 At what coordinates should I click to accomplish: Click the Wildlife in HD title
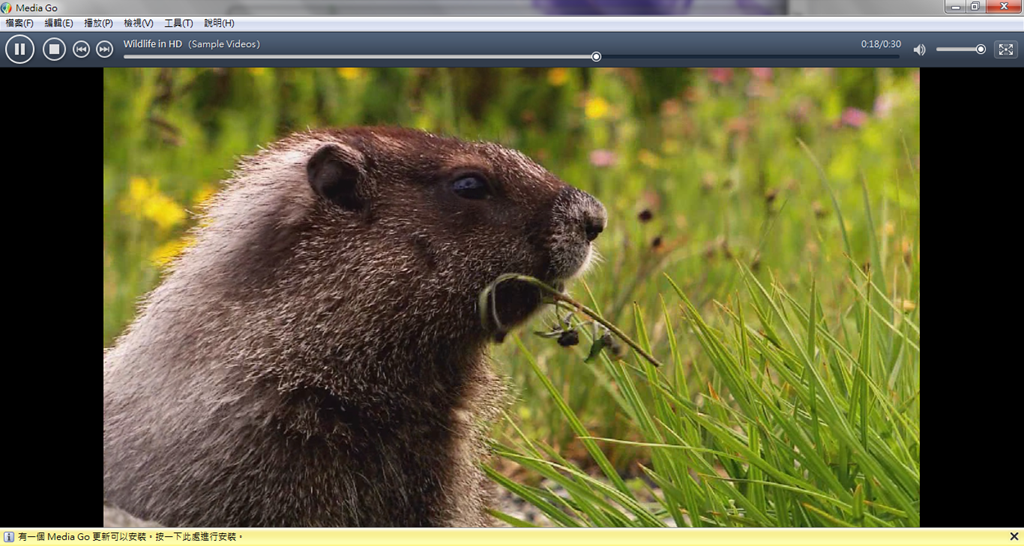click(x=153, y=44)
